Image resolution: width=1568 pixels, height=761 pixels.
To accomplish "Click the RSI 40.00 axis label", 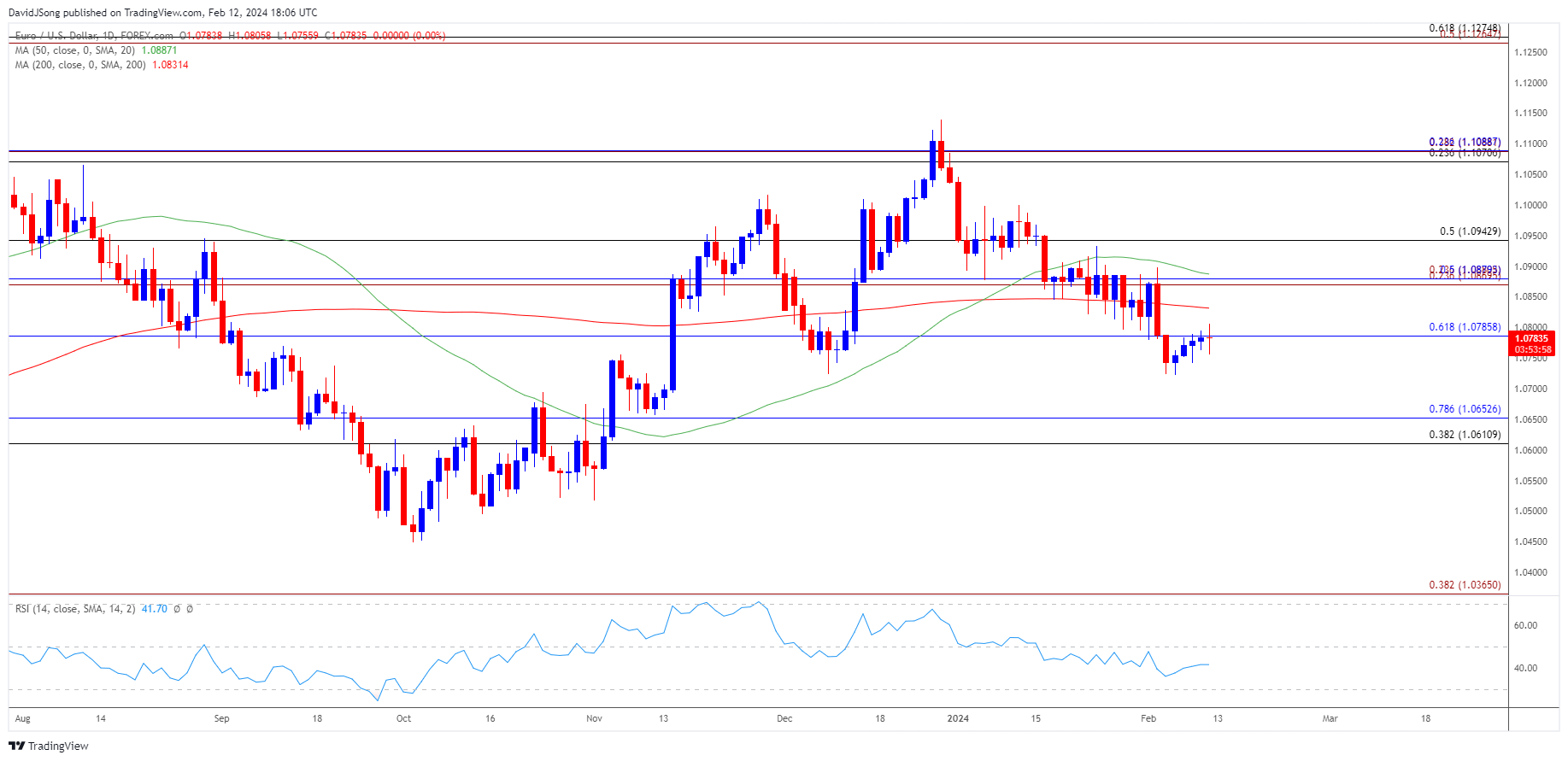I will 1525,668.
